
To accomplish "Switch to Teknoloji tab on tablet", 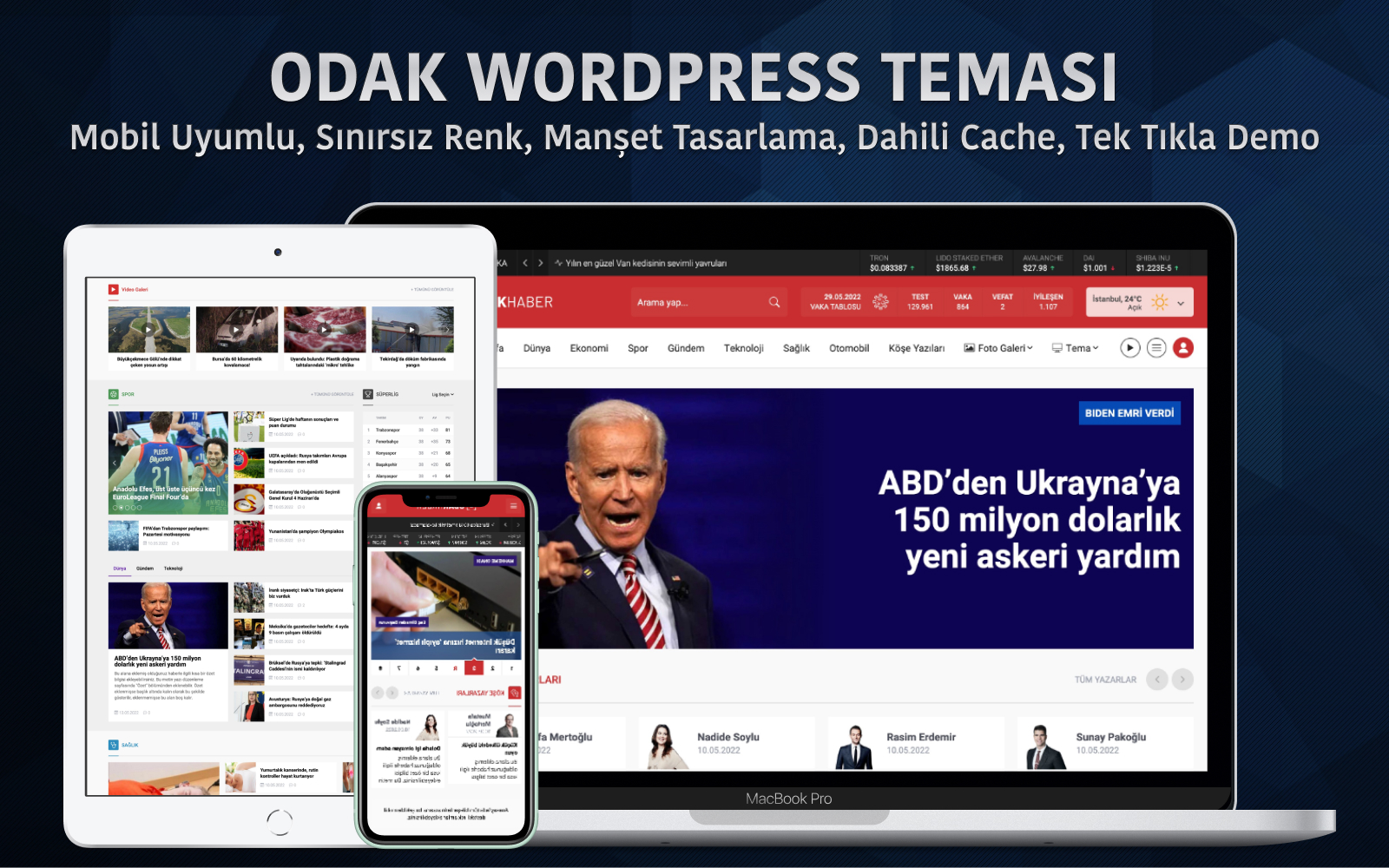I will 174,569.
